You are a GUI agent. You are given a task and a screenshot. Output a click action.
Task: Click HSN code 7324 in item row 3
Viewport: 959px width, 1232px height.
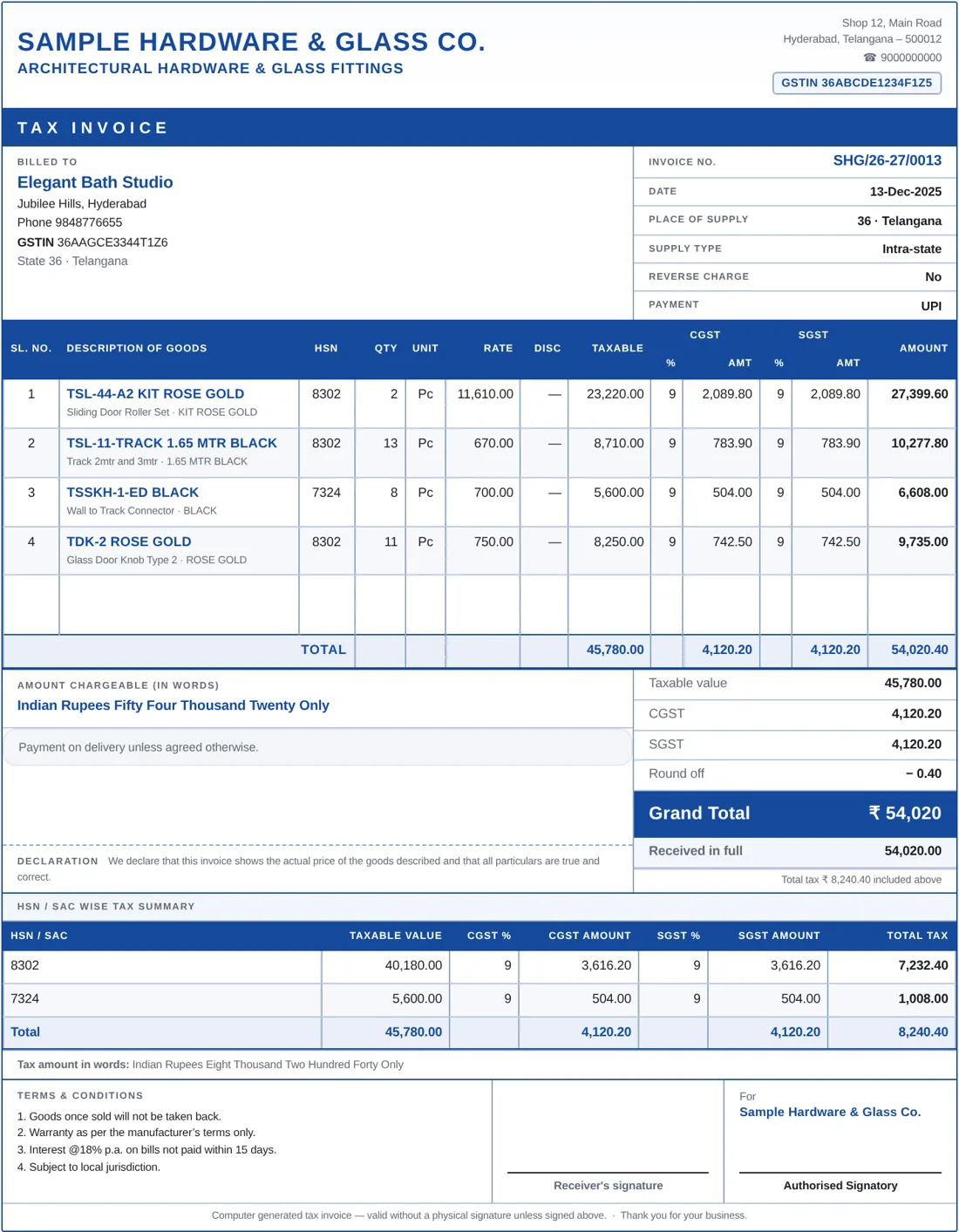[326, 501]
